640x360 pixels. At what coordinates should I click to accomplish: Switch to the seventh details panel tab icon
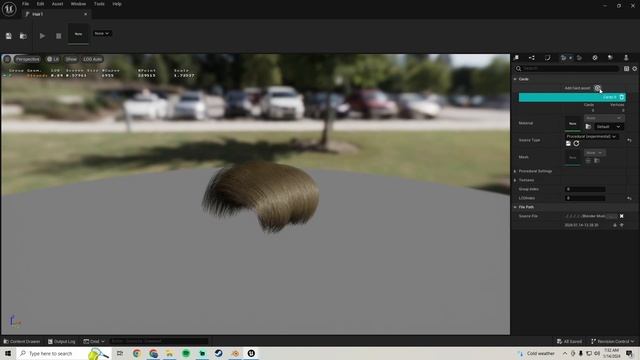point(610,58)
